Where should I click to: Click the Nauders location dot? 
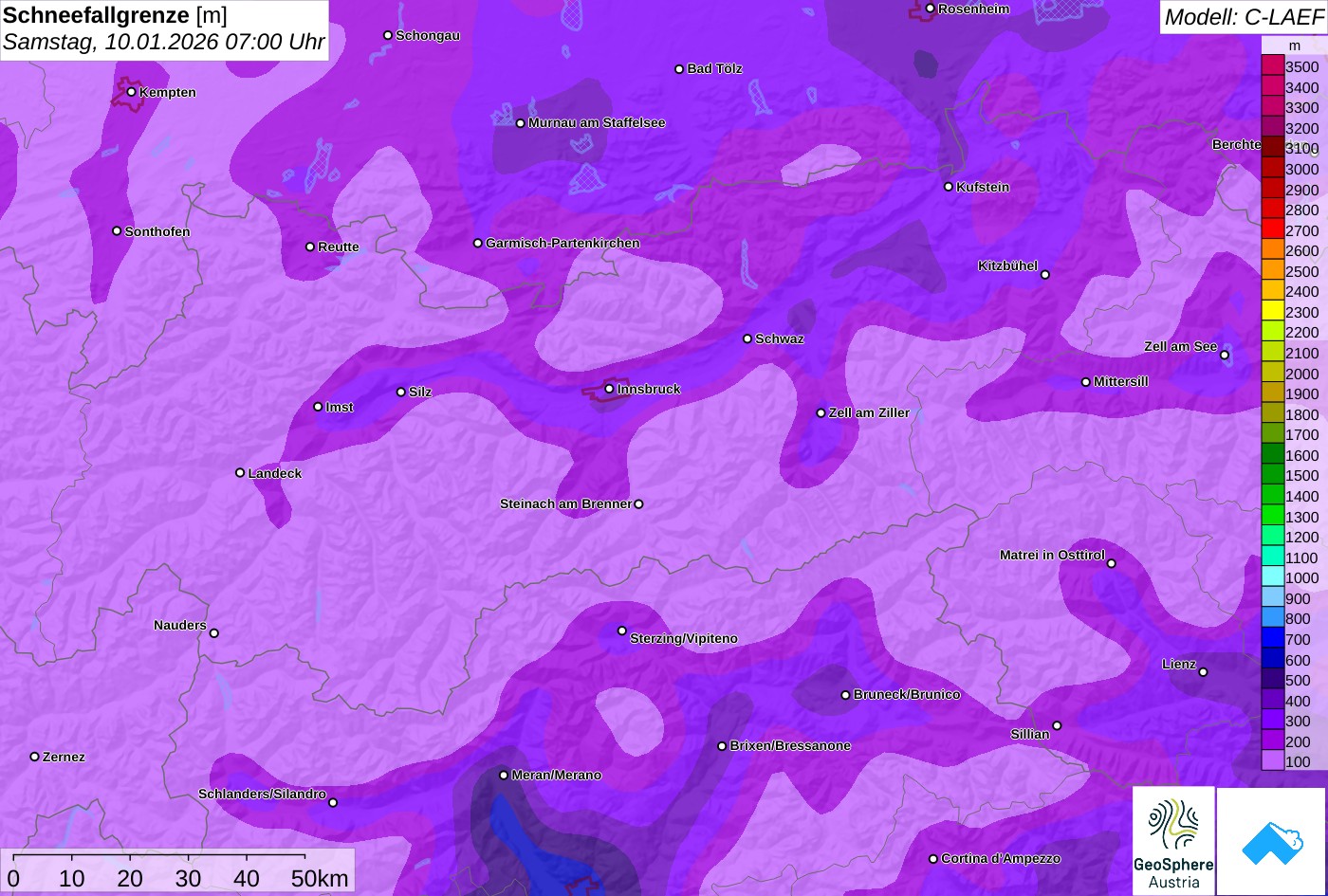[x=213, y=633]
